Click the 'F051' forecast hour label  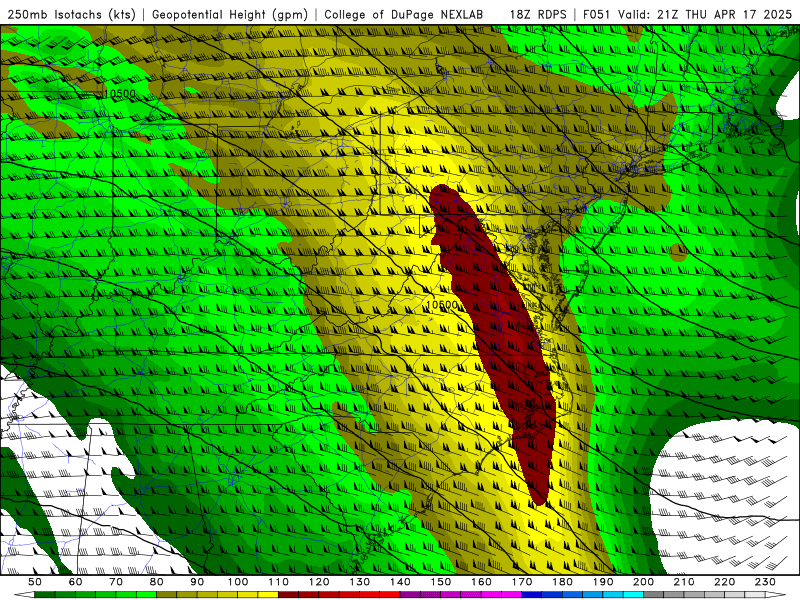coord(597,14)
